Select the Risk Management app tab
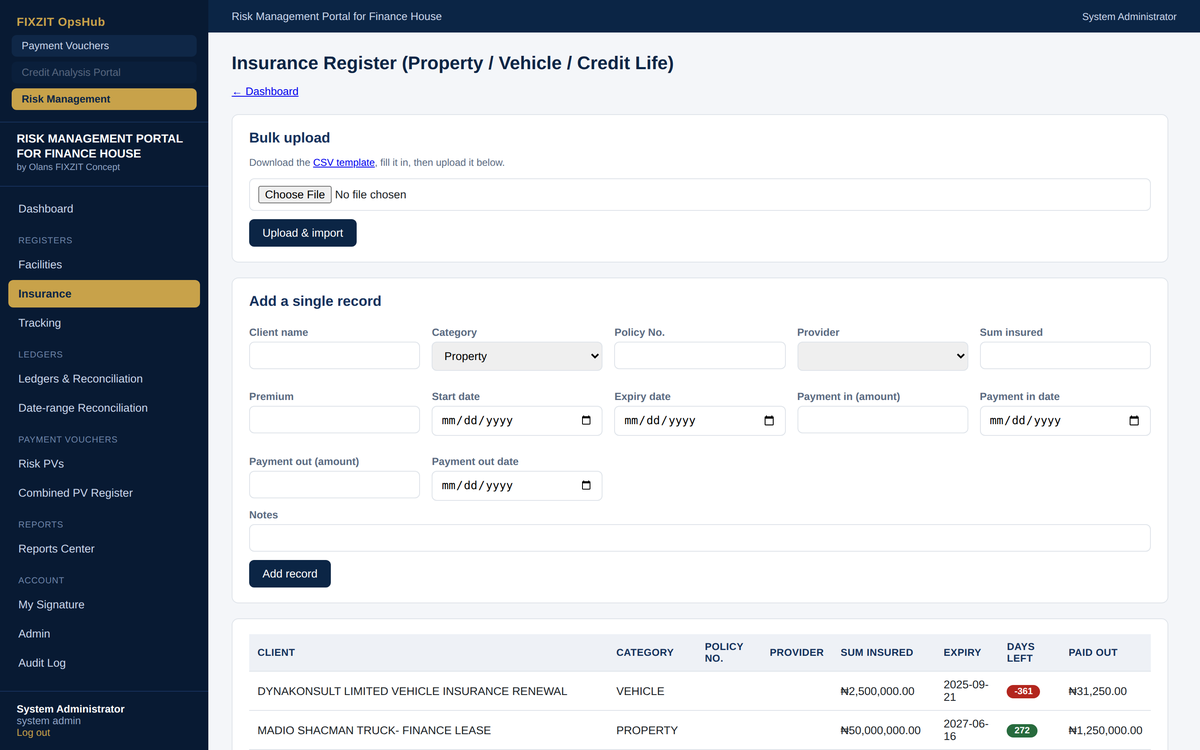The height and width of the screenshot is (750, 1200). click(104, 99)
